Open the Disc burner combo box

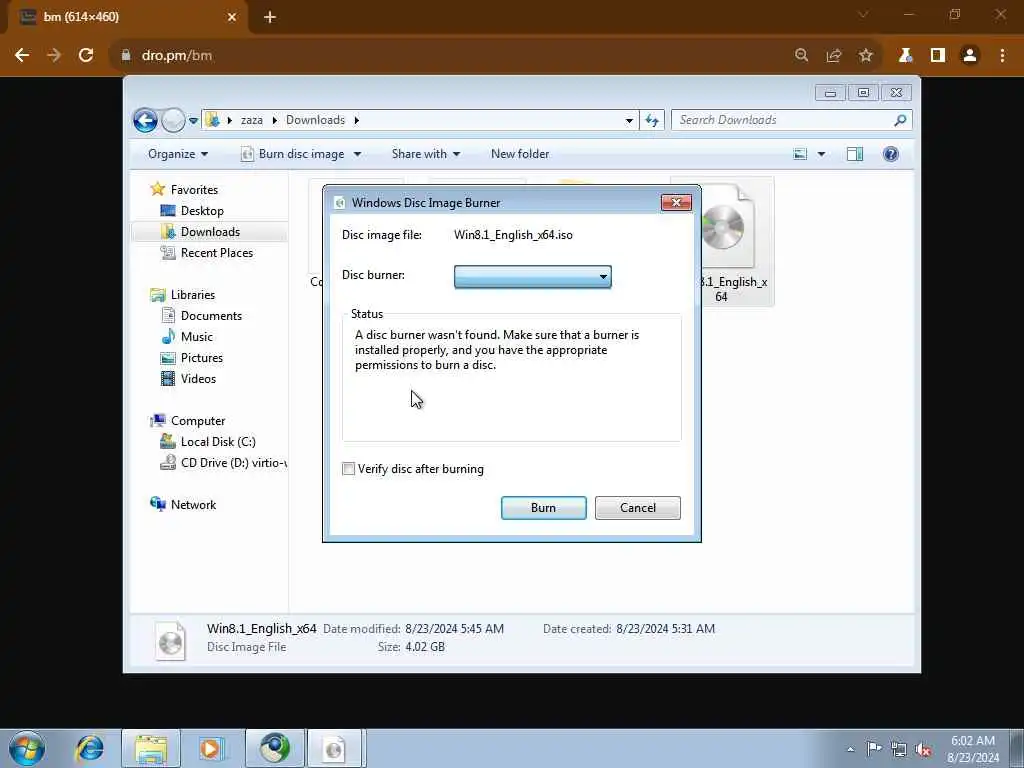(x=533, y=277)
